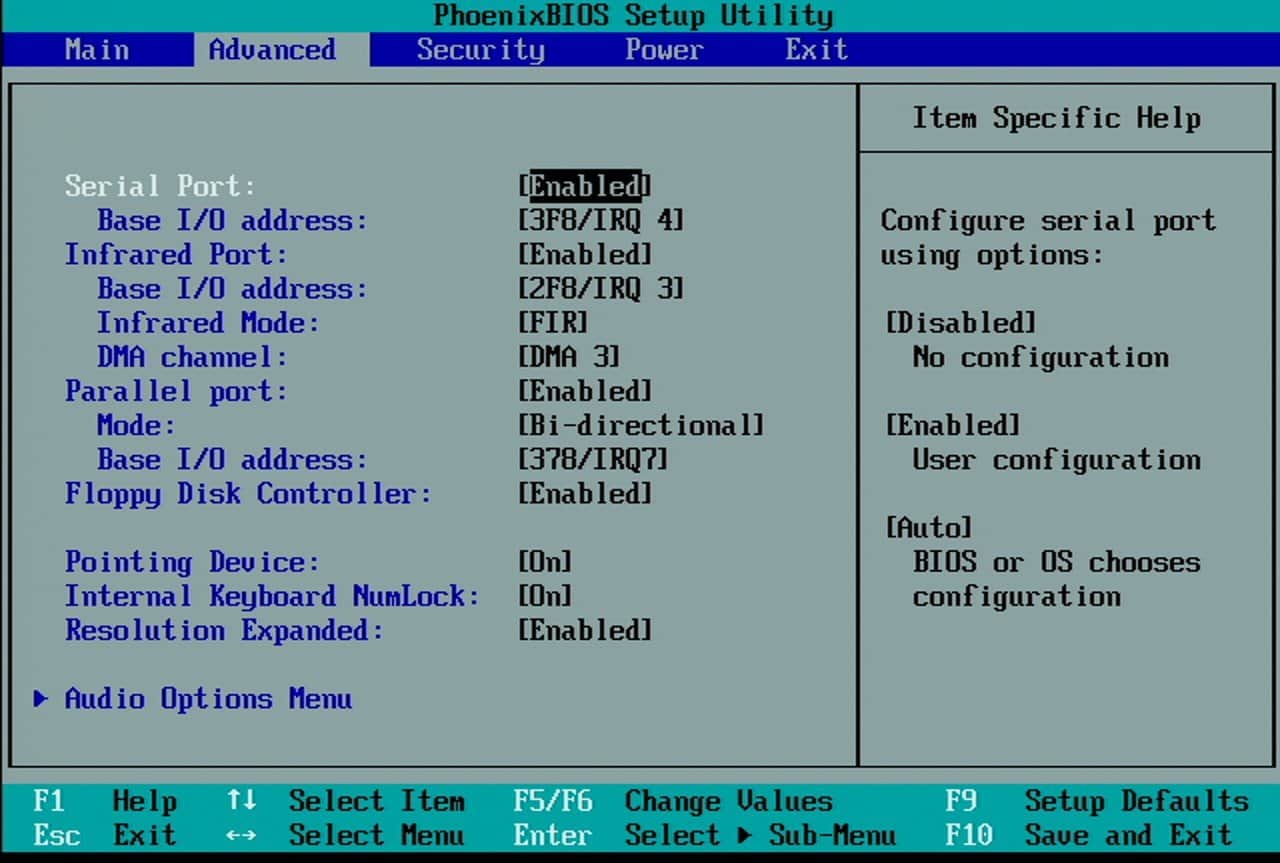Click the 'User configuration' help text
This screenshot has height=863, width=1280.
click(x=1056, y=460)
